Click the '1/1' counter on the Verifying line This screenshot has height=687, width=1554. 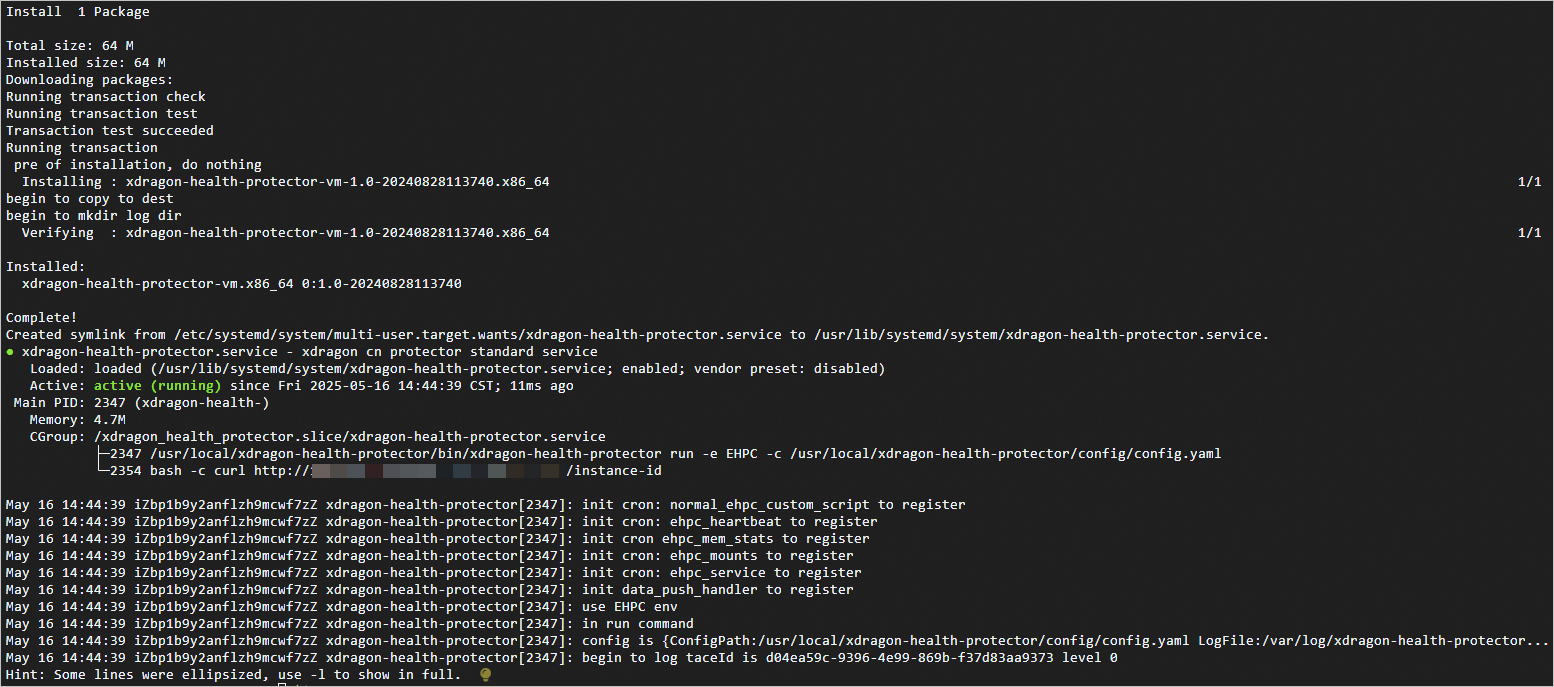(x=1529, y=233)
